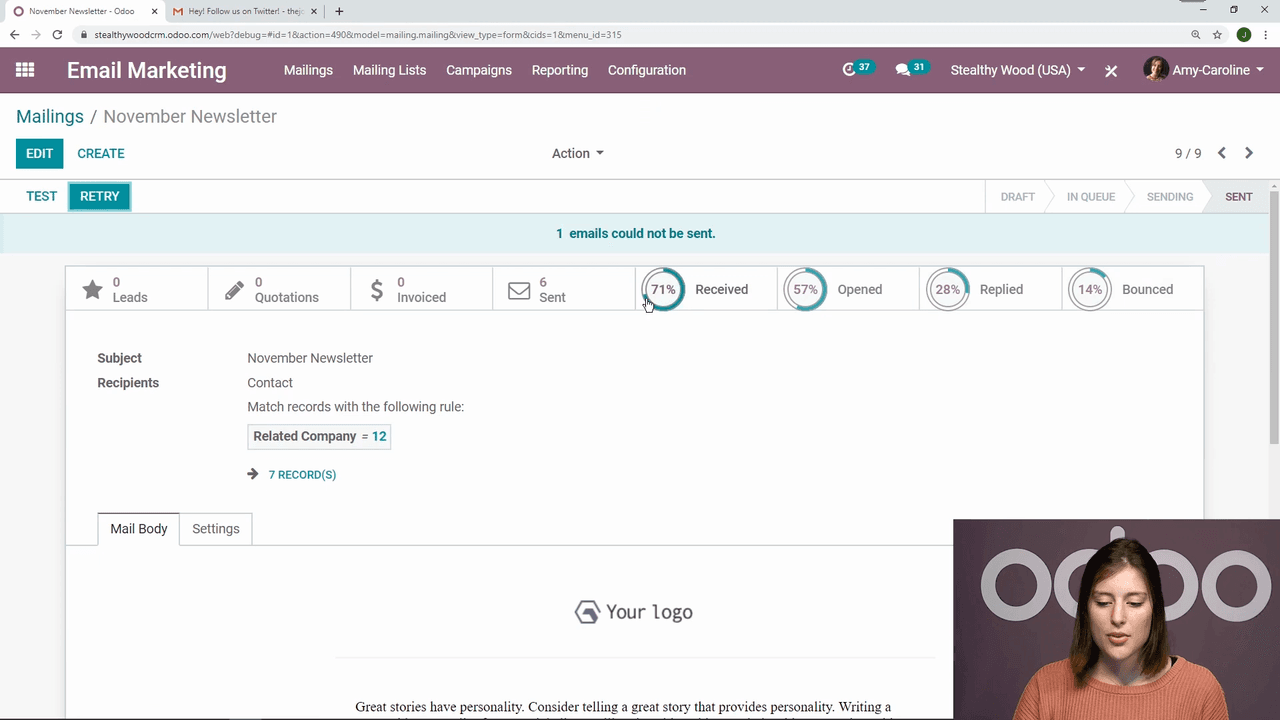Viewport: 1280px width, 720px height.
Task: Go to the next record arrow
Action: (1249, 153)
